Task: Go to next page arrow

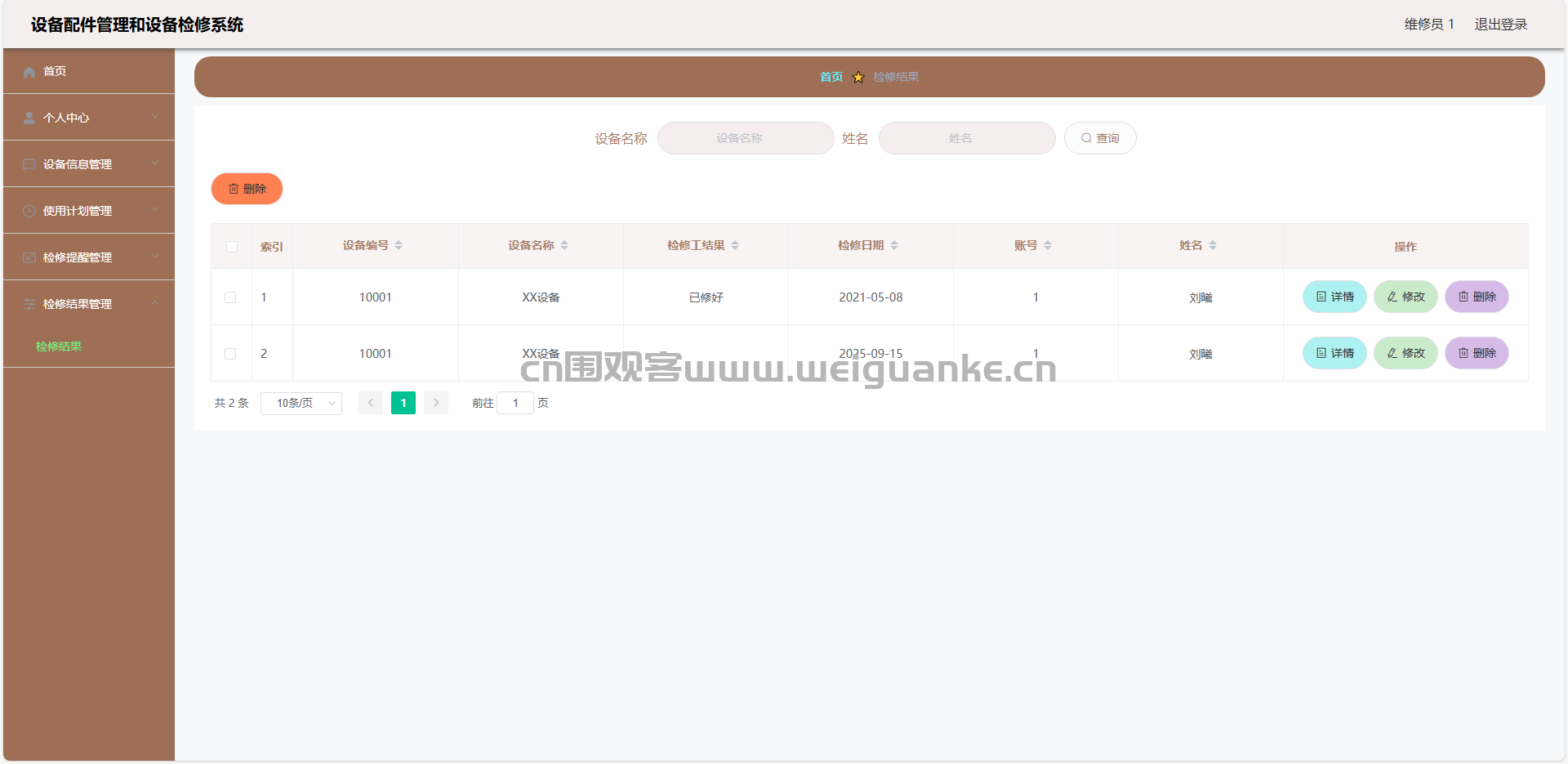Action: (436, 403)
